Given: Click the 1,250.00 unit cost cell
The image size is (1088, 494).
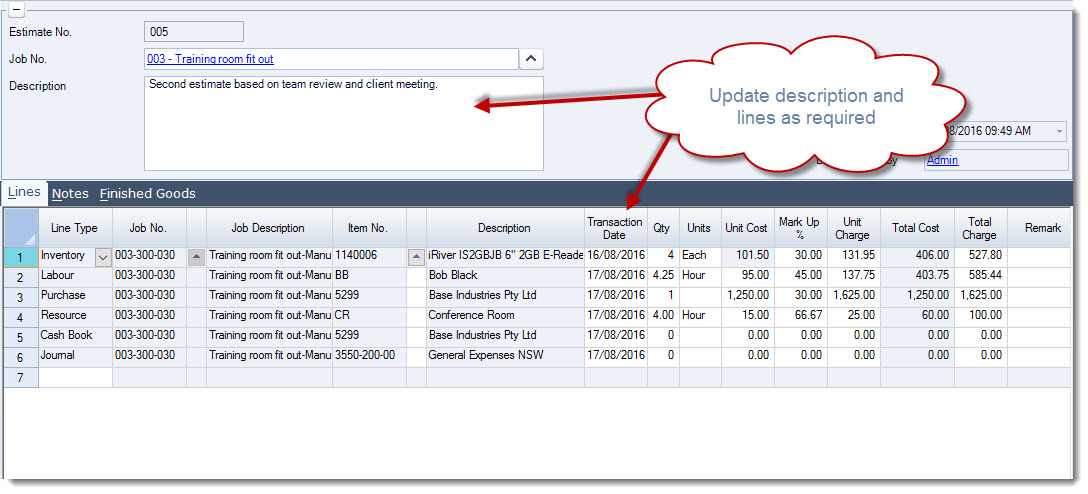Looking at the screenshot, I should [747, 296].
